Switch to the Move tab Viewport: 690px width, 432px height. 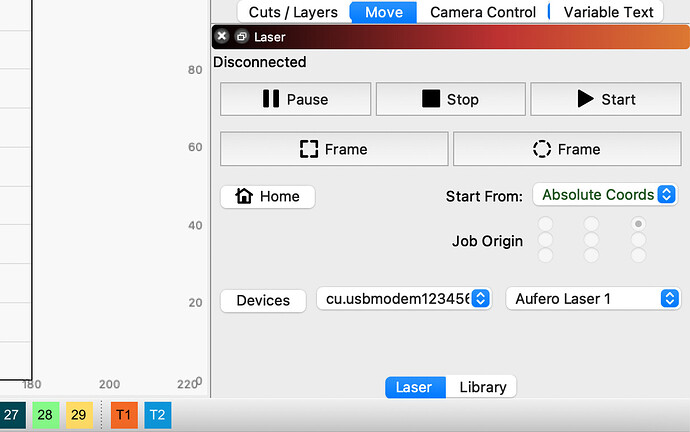pos(384,12)
